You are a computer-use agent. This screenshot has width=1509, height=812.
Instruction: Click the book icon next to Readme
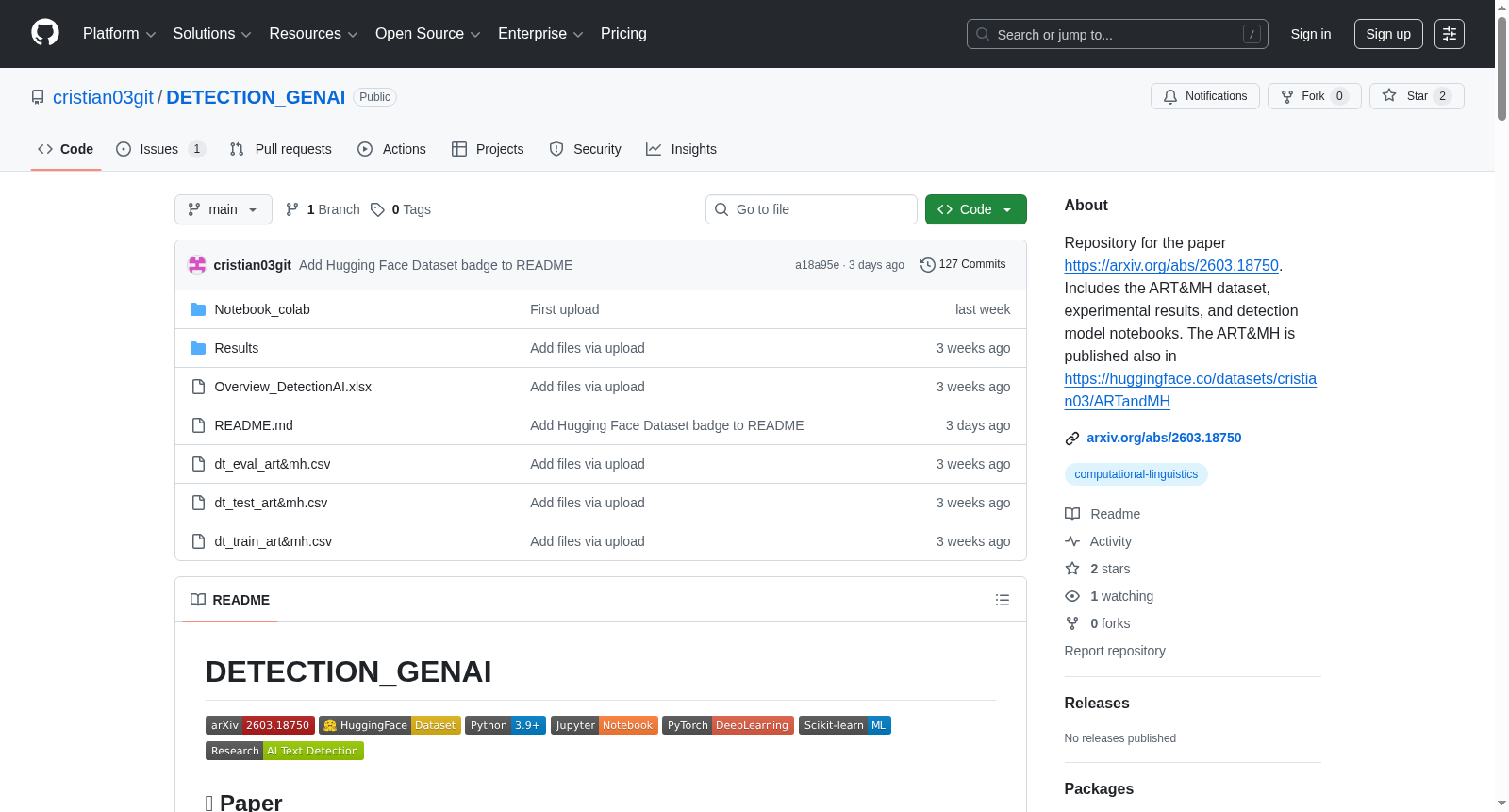(x=1072, y=514)
